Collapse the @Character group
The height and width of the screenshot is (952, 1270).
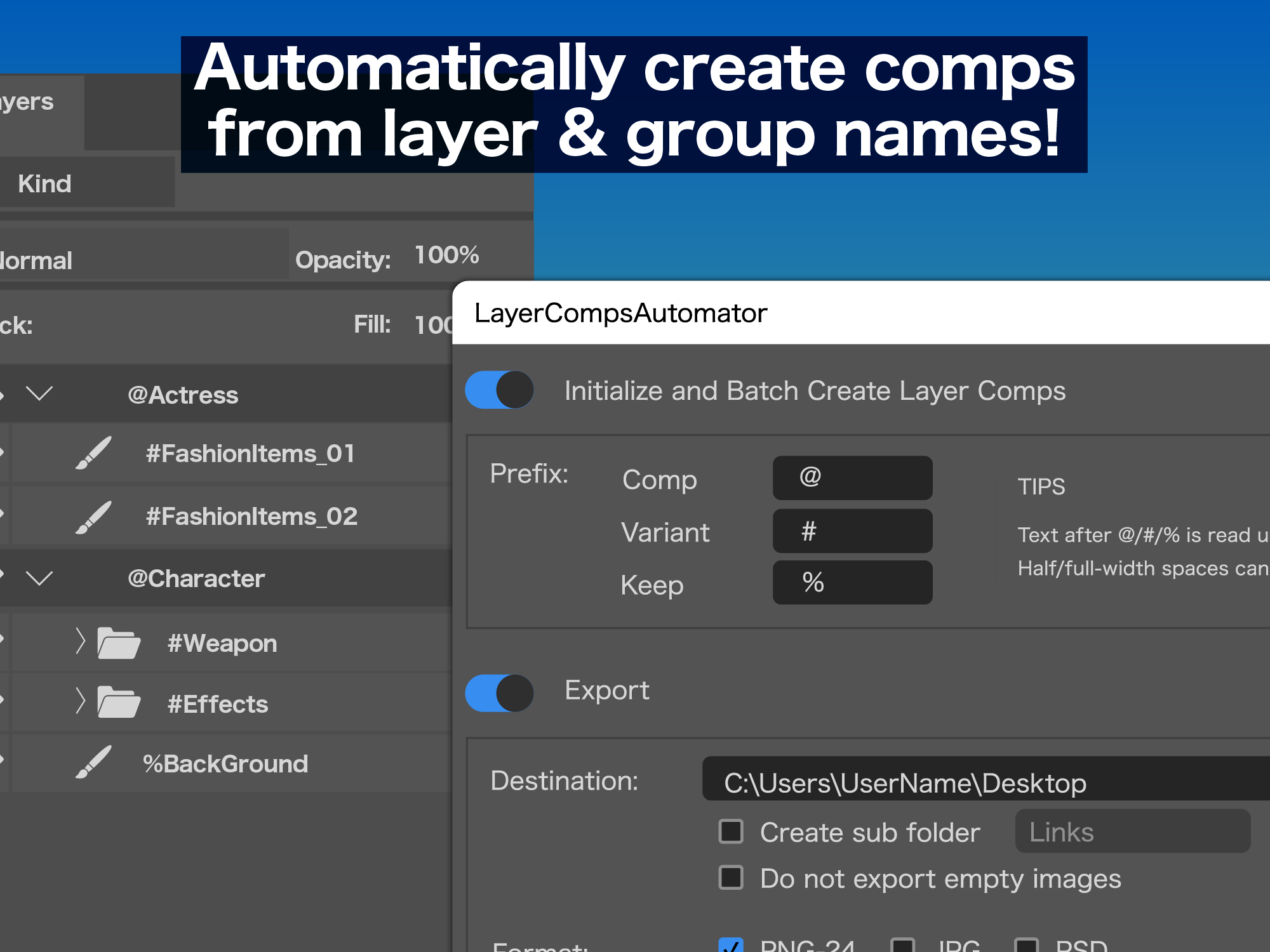[x=39, y=578]
